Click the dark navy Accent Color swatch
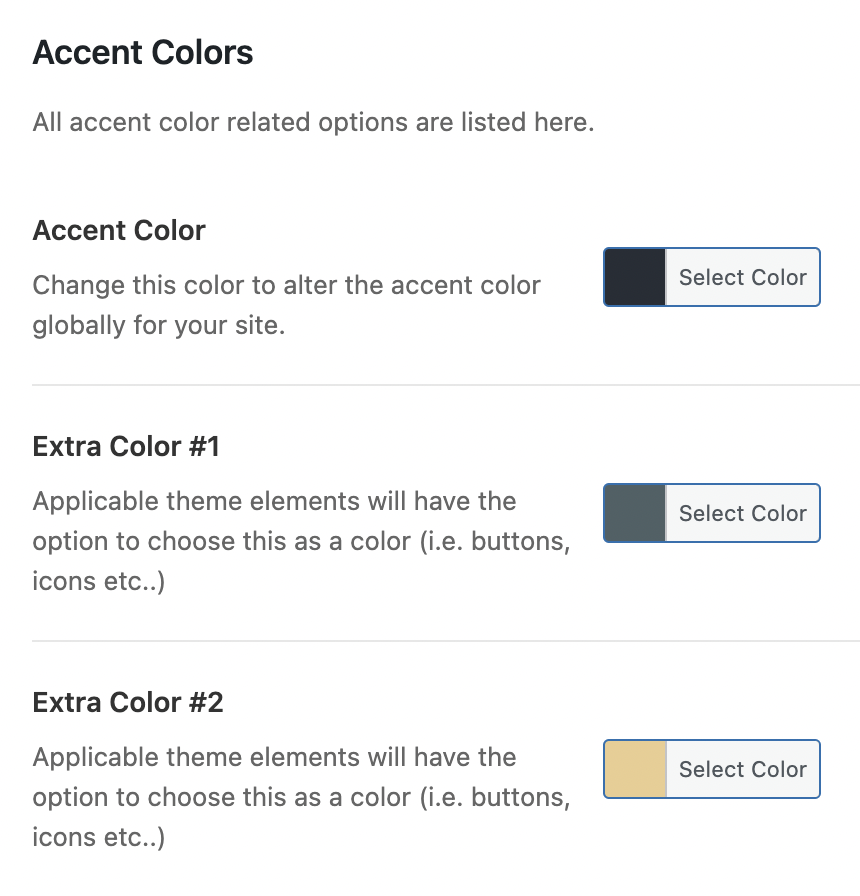The image size is (860, 896). (635, 277)
